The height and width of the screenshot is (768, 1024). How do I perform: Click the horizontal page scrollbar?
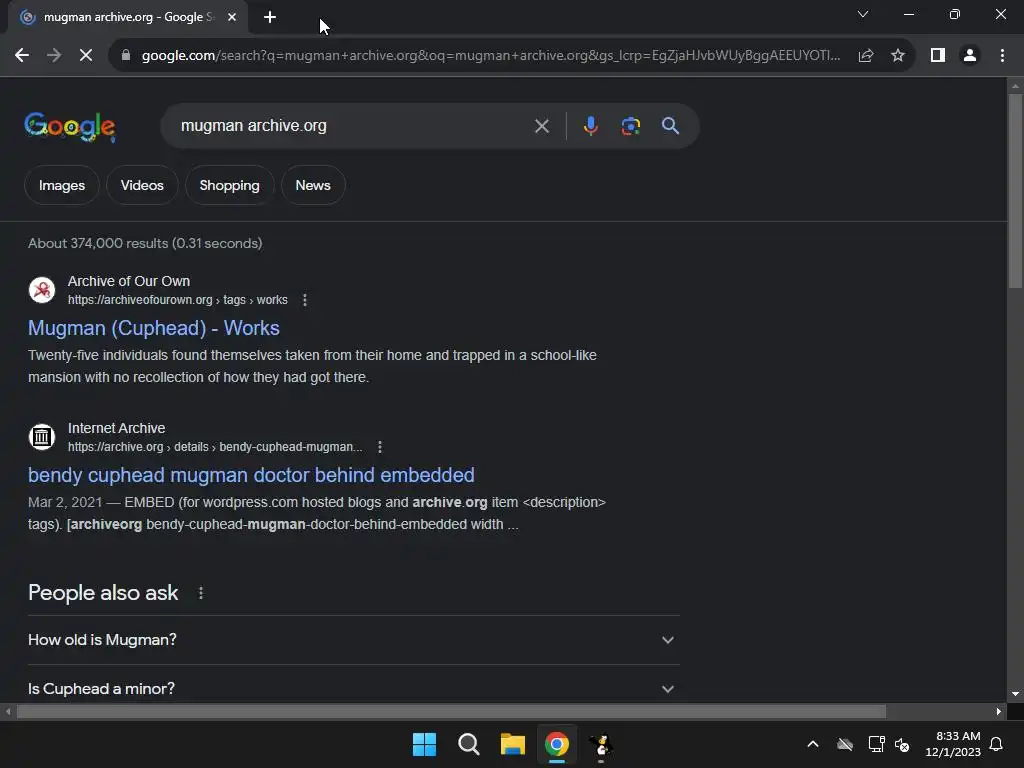[451, 711]
